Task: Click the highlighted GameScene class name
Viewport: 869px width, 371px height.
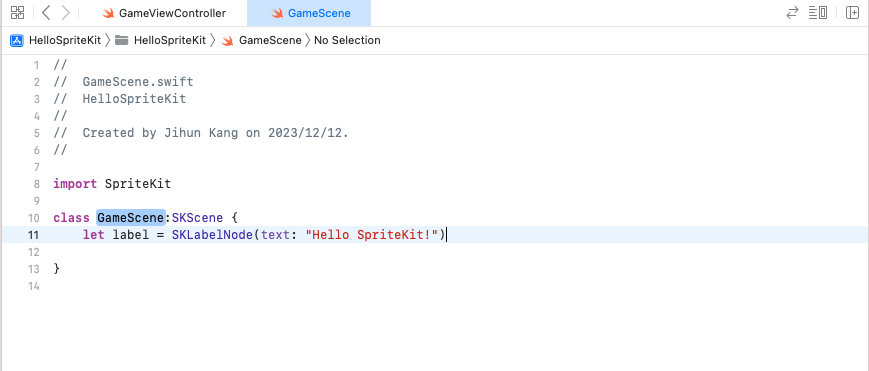Action: click(131, 218)
